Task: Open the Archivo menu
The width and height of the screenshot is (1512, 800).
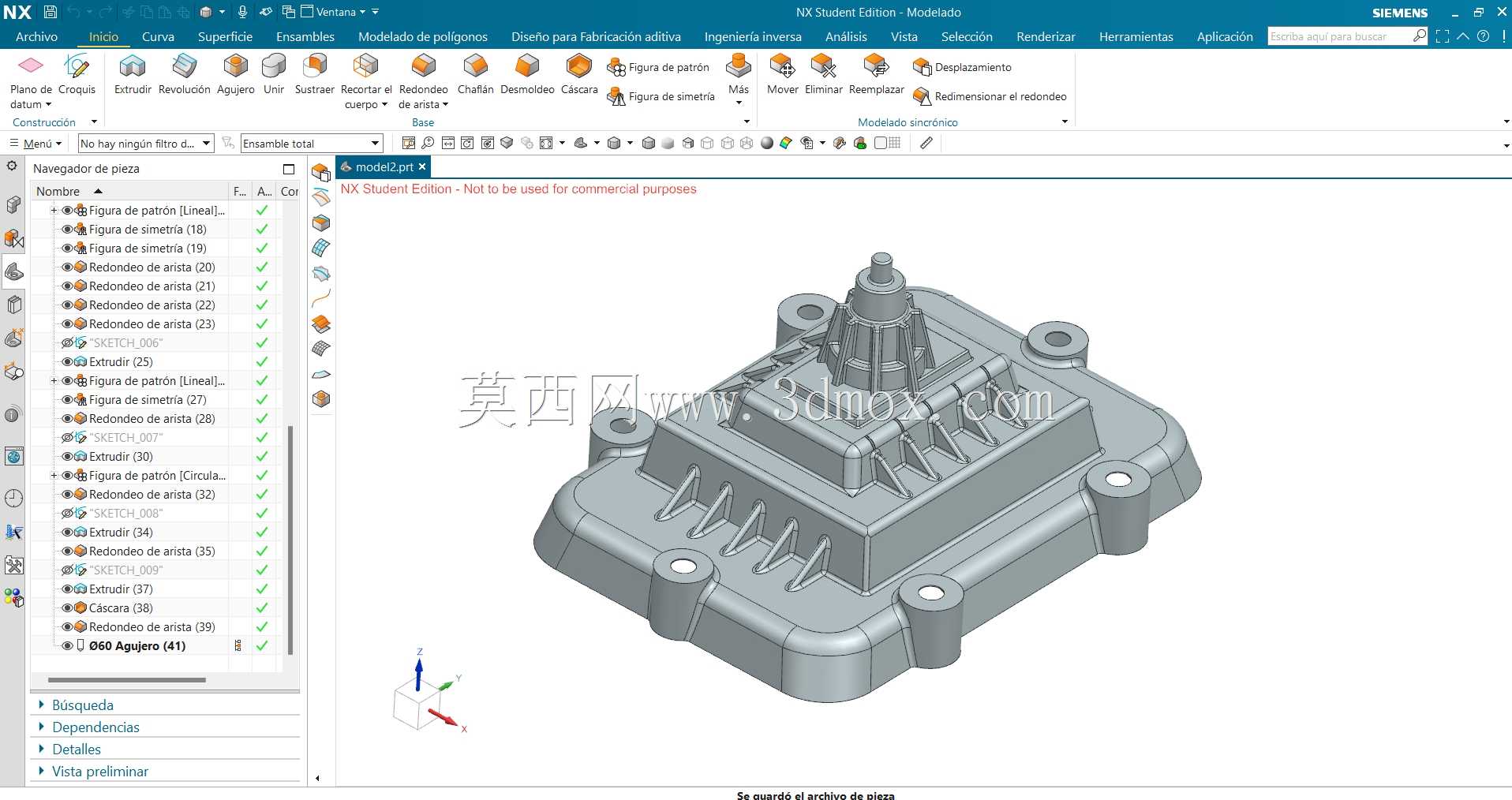Action: tap(36, 36)
